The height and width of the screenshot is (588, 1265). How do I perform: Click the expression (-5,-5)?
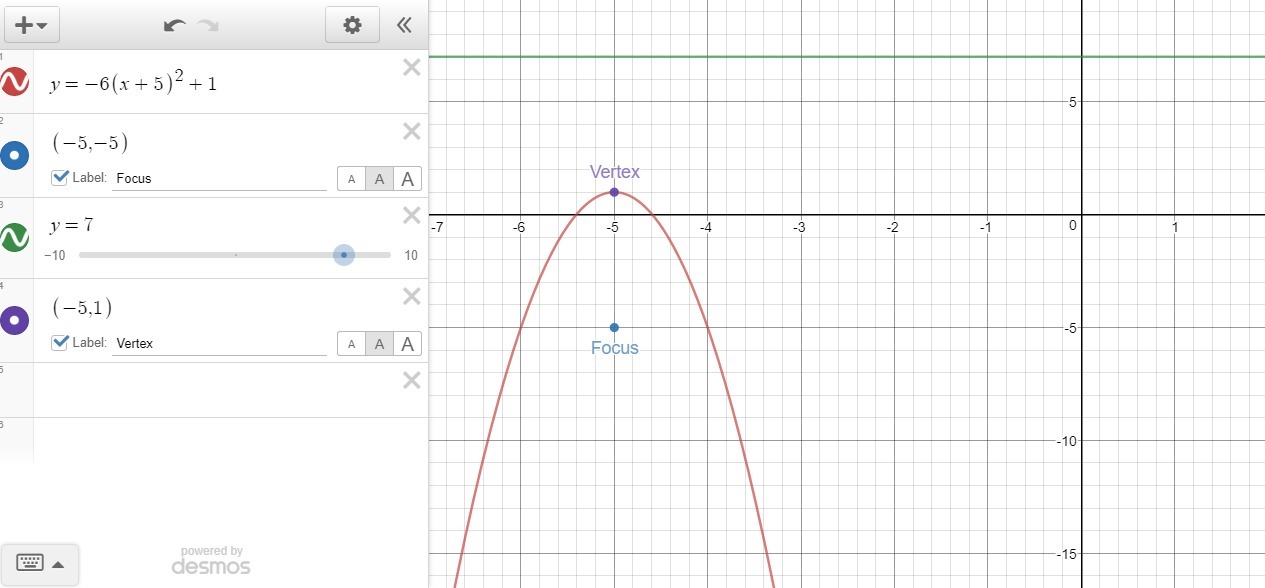click(90, 142)
